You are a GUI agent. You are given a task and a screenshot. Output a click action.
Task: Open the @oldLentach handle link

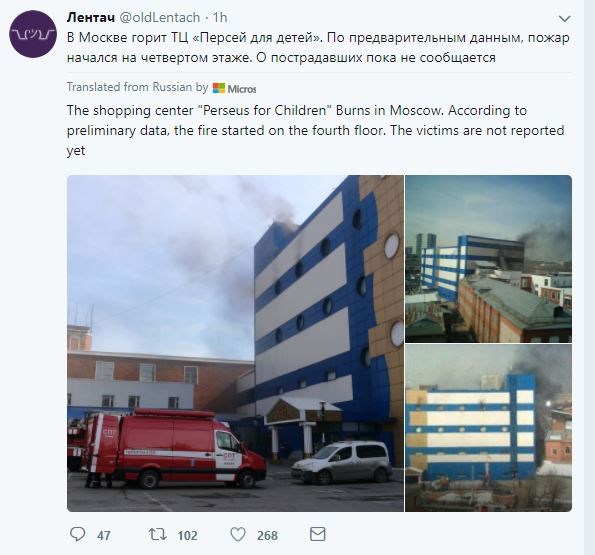coord(160,17)
